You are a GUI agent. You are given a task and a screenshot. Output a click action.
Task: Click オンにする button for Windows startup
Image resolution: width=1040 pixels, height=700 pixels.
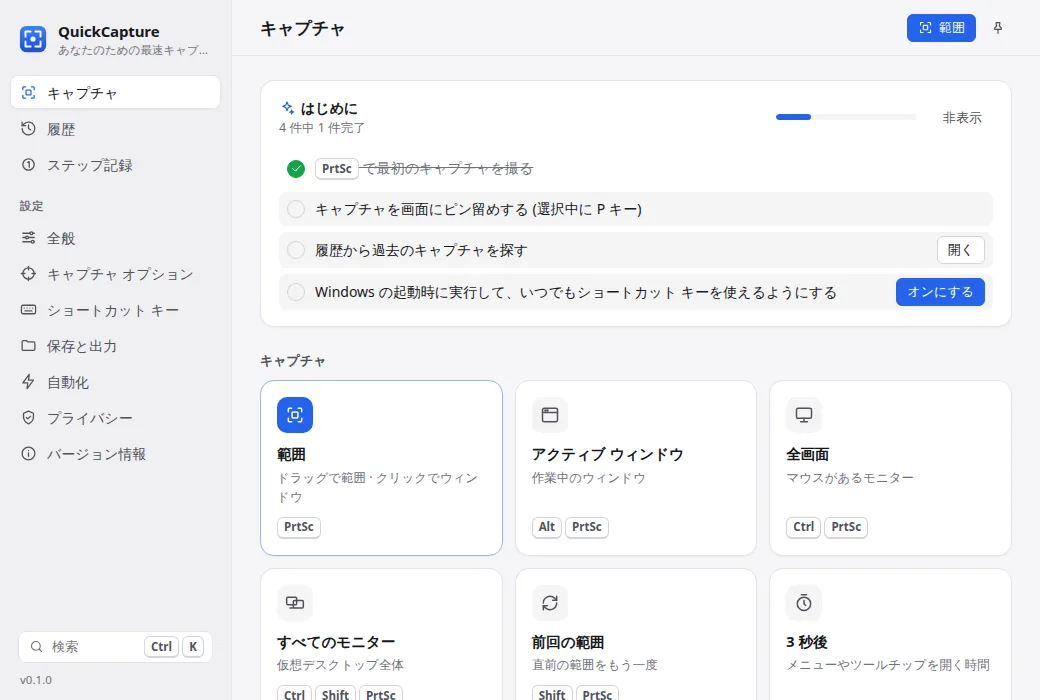click(940, 292)
